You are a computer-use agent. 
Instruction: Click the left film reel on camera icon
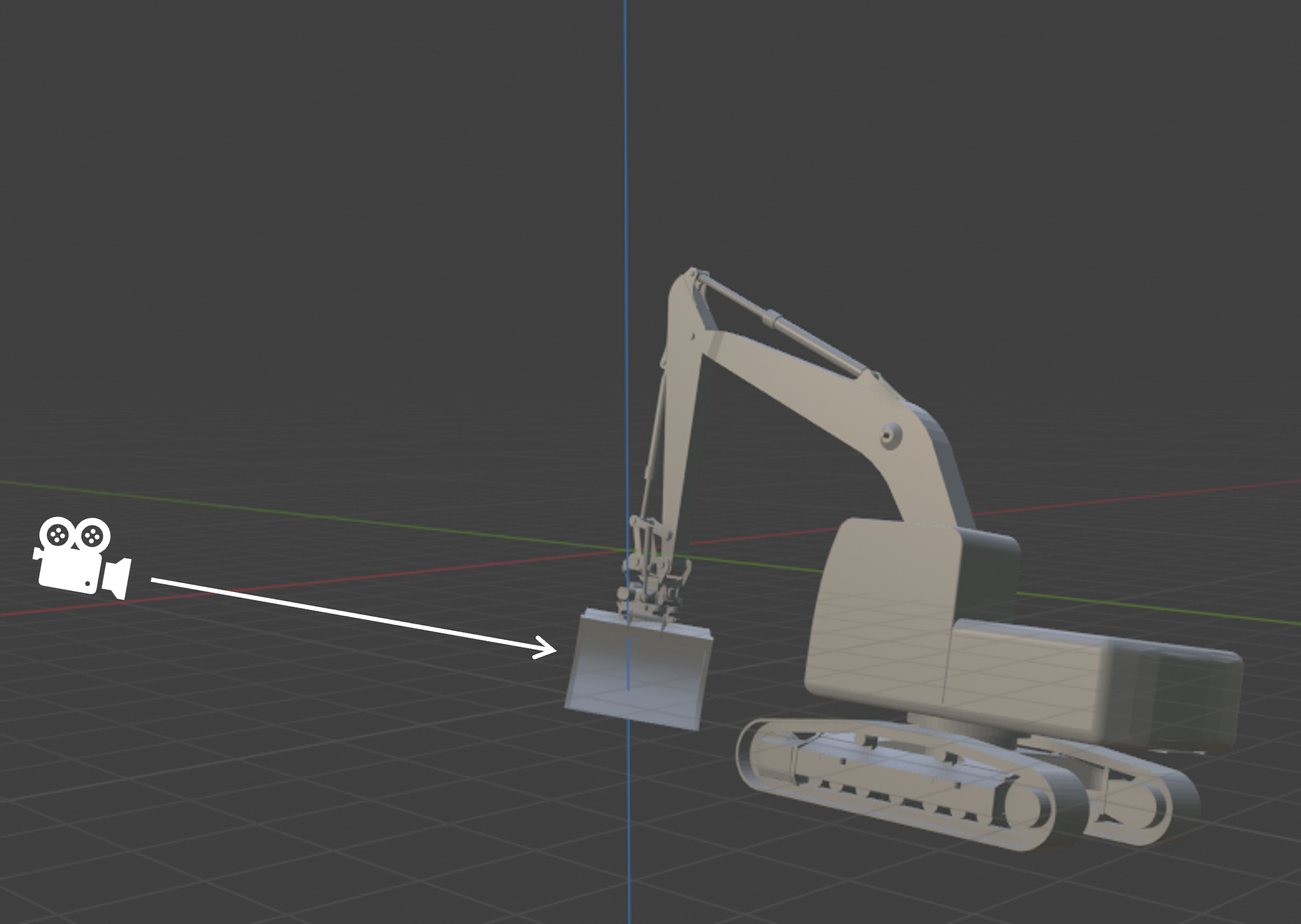pyautogui.click(x=58, y=534)
